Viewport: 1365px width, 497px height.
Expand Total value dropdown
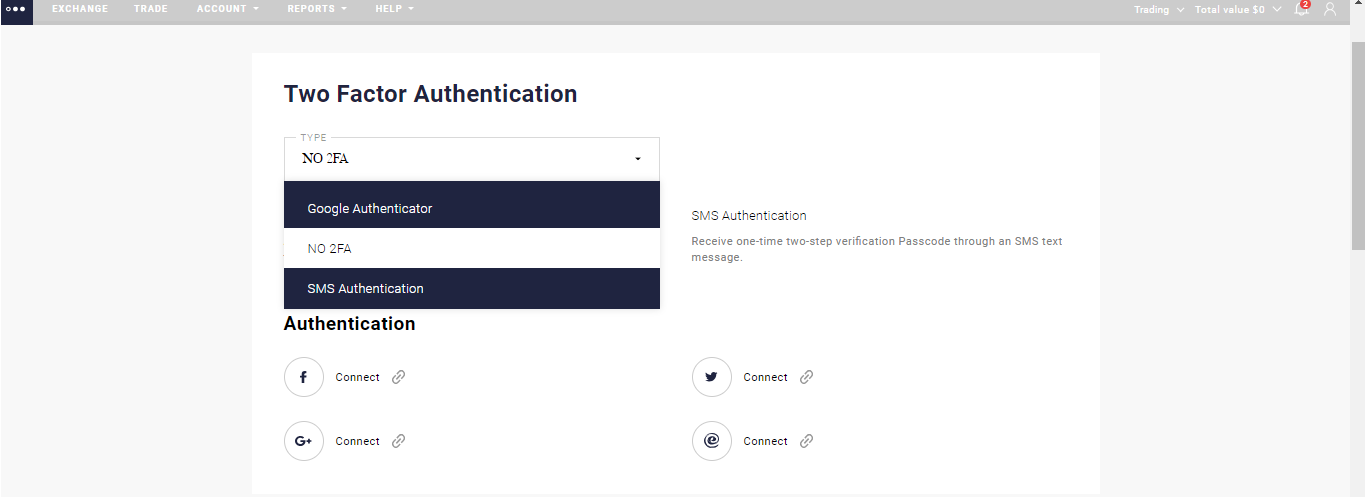(1238, 10)
